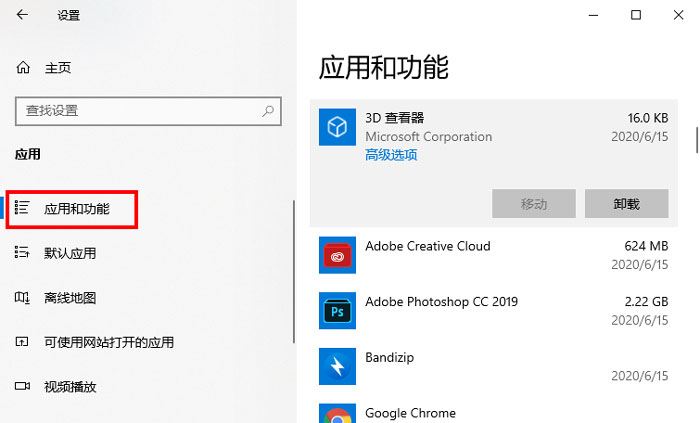Screen dimensions: 700x423
Task: Open 视频播放 settings page
Action: (x=70, y=387)
